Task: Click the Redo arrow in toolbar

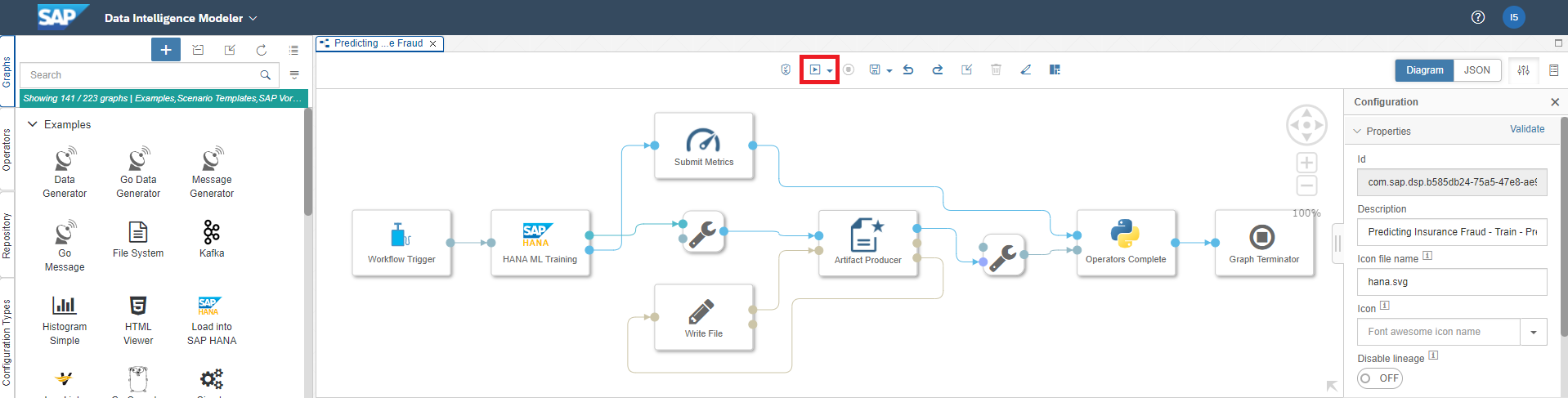Action: point(938,70)
